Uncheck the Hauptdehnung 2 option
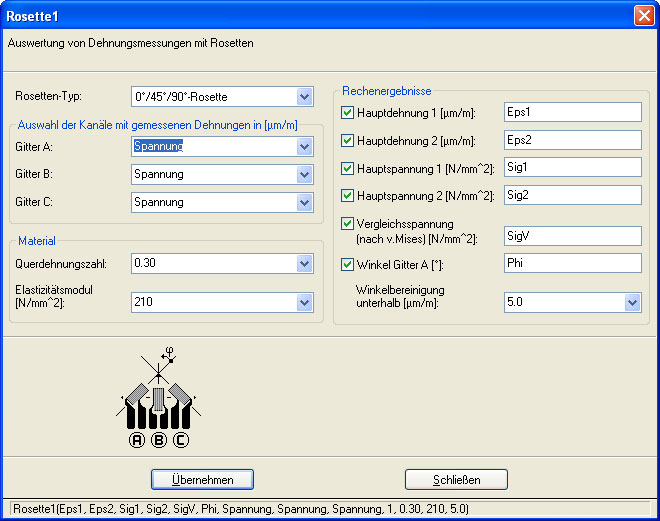Image resolution: width=660 pixels, height=521 pixels. click(348, 141)
